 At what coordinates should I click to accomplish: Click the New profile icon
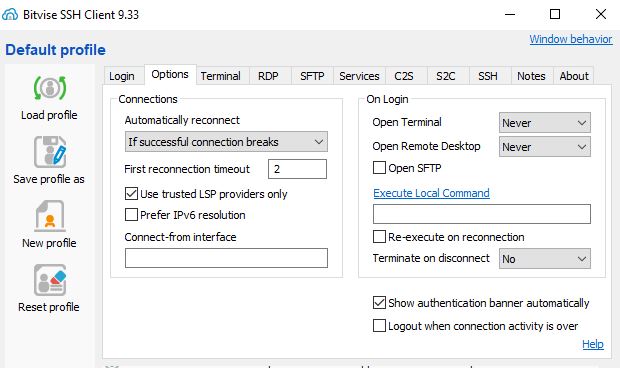[x=50, y=216]
